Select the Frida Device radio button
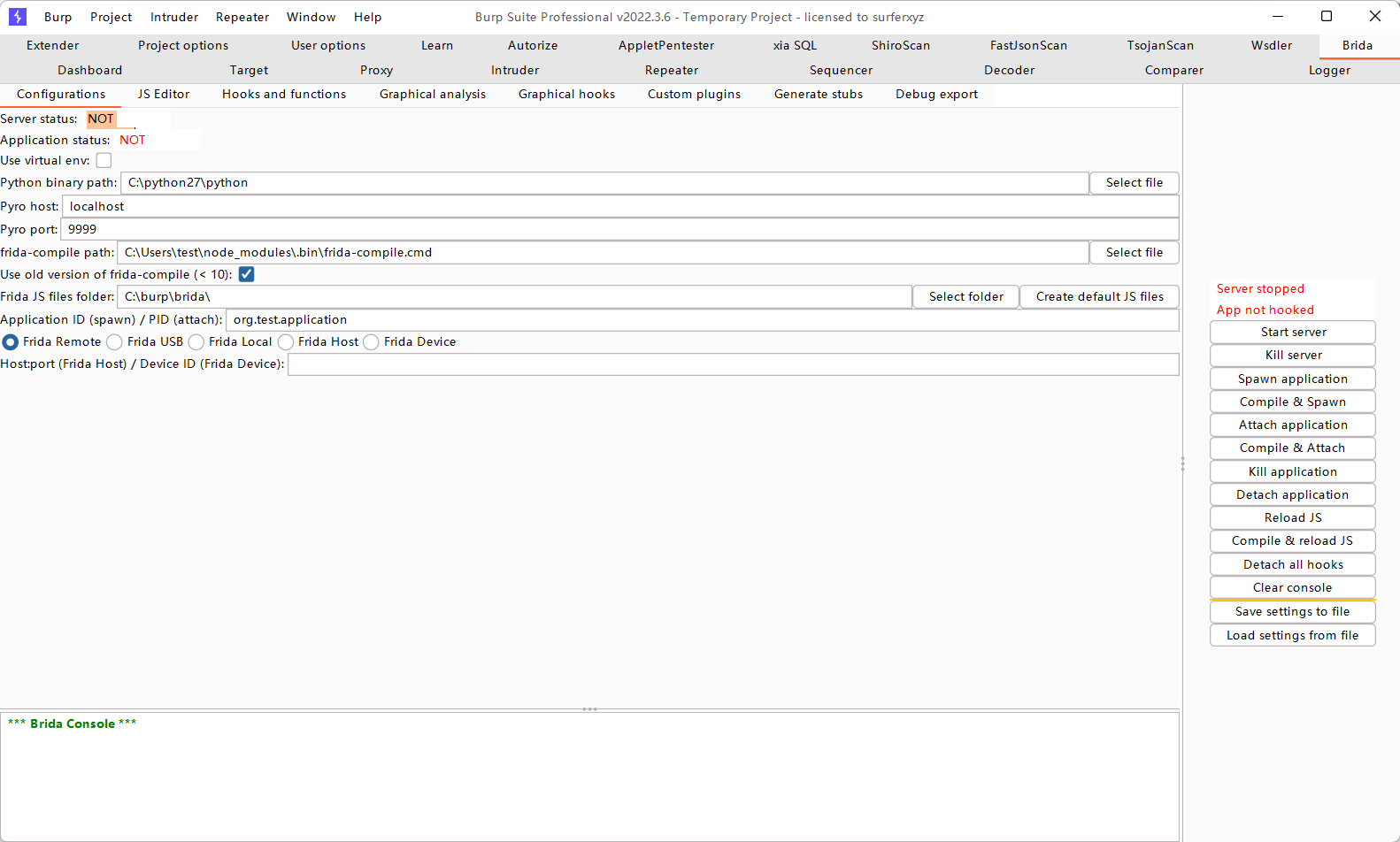The height and width of the screenshot is (842, 1400). point(371,341)
